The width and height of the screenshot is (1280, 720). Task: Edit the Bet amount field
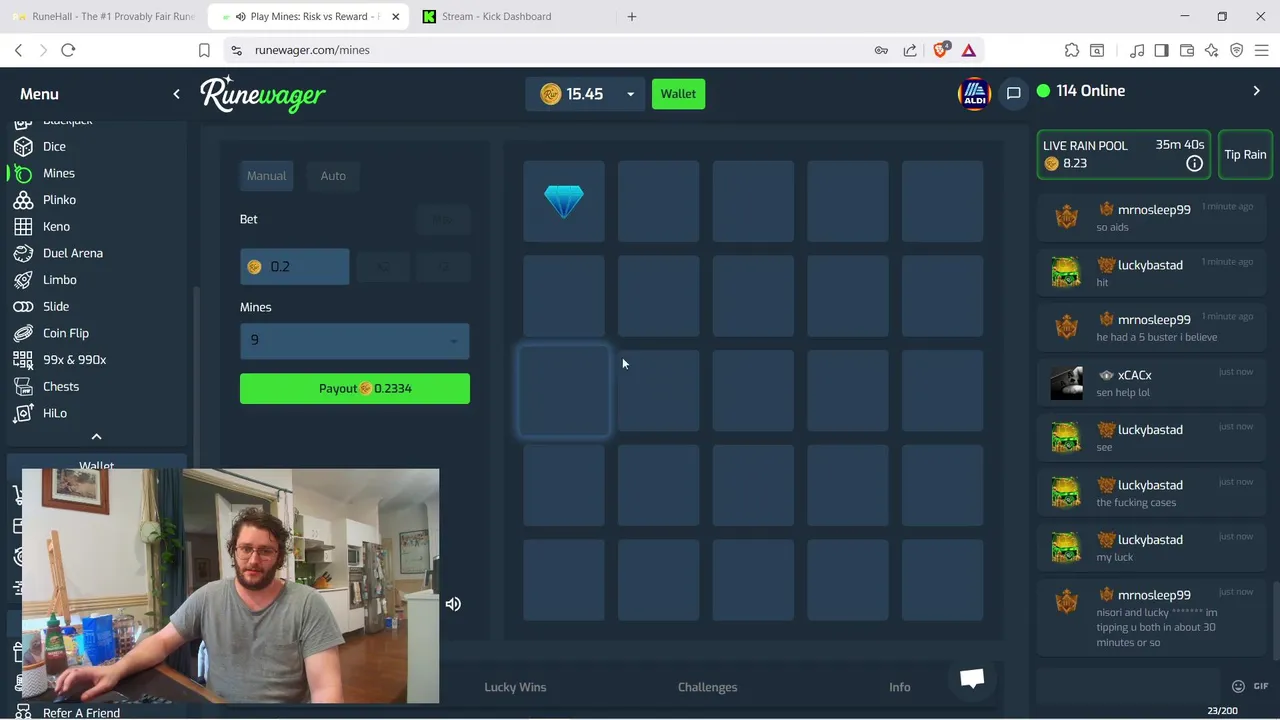pos(295,267)
